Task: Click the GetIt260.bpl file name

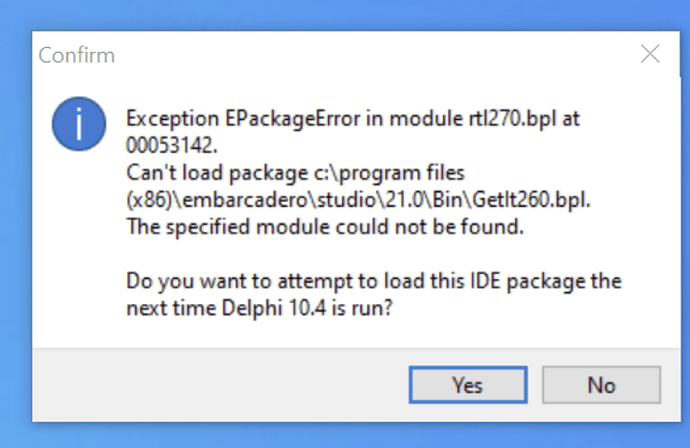Action: point(532,200)
